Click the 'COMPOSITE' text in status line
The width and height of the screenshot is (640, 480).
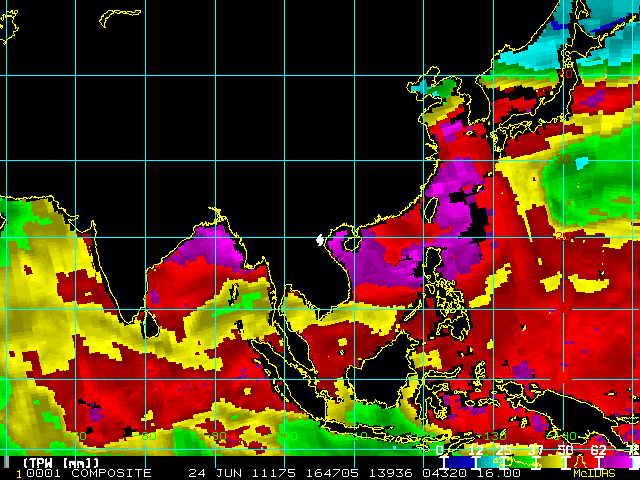coord(111,473)
